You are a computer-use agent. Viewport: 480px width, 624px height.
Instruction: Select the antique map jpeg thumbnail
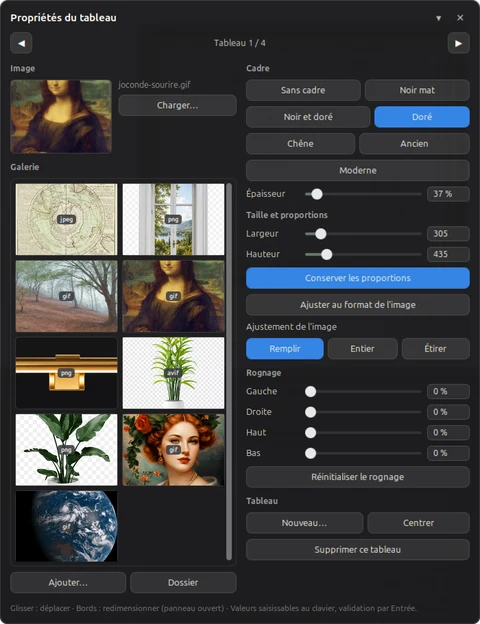66,219
